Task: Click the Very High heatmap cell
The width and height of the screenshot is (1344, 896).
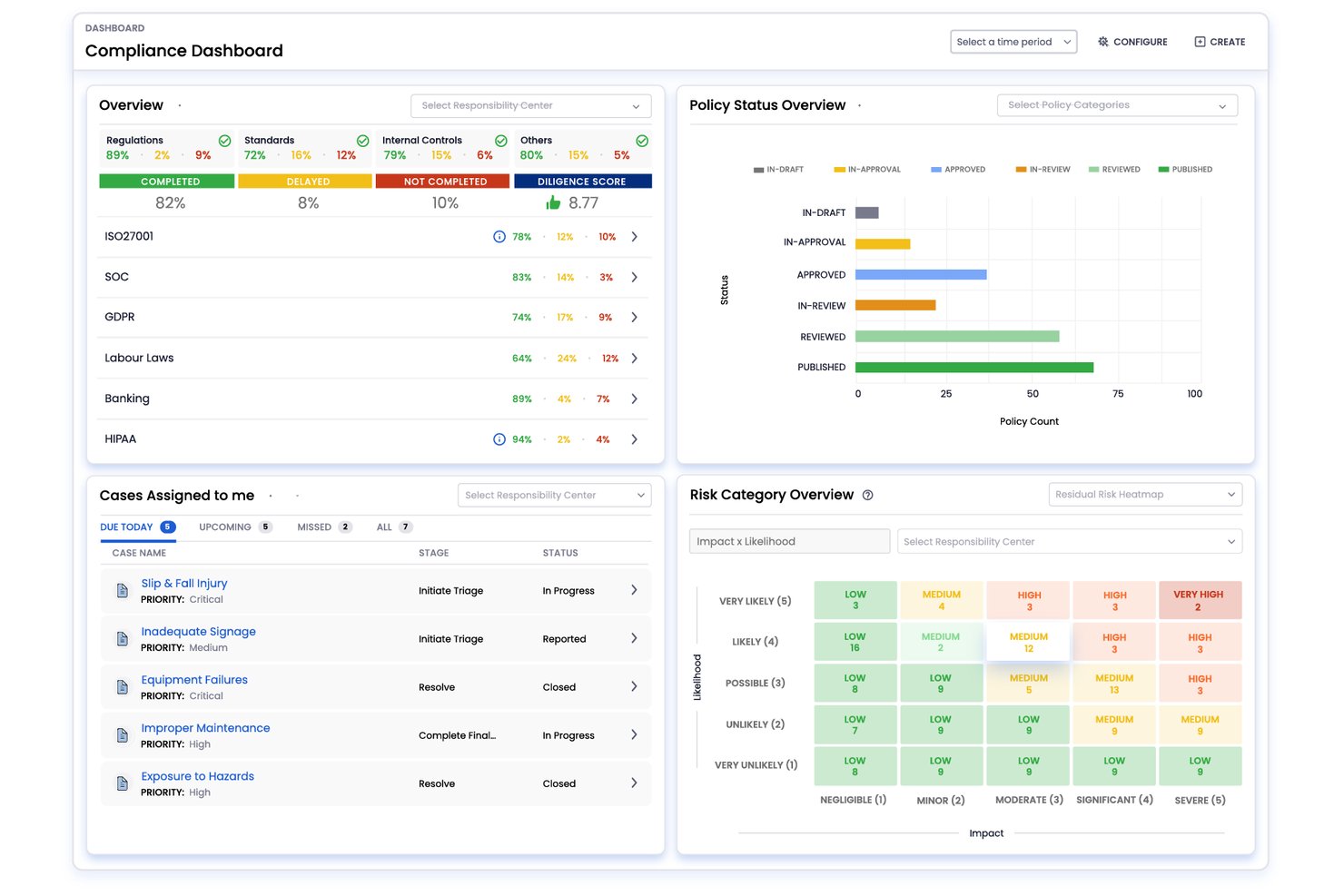Action: (x=1200, y=600)
